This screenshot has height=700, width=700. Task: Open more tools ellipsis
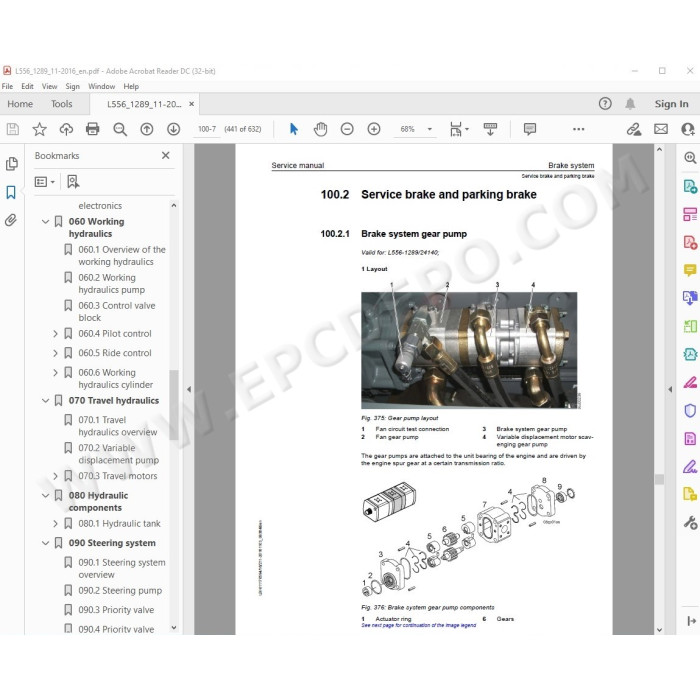pos(579,129)
